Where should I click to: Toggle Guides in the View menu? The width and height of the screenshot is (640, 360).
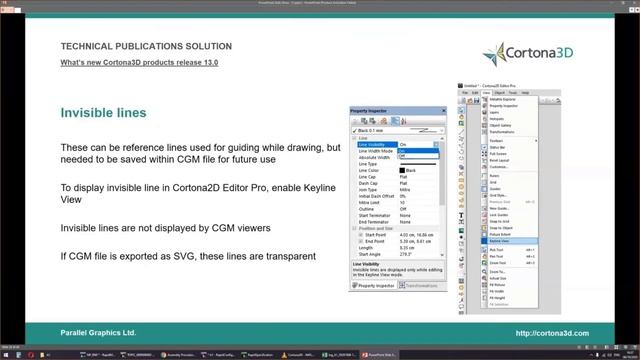509,189
